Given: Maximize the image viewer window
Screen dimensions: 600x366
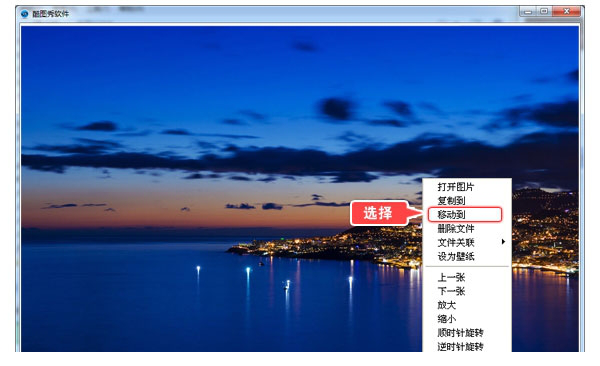Looking at the screenshot, I should pyautogui.click(x=544, y=11).
